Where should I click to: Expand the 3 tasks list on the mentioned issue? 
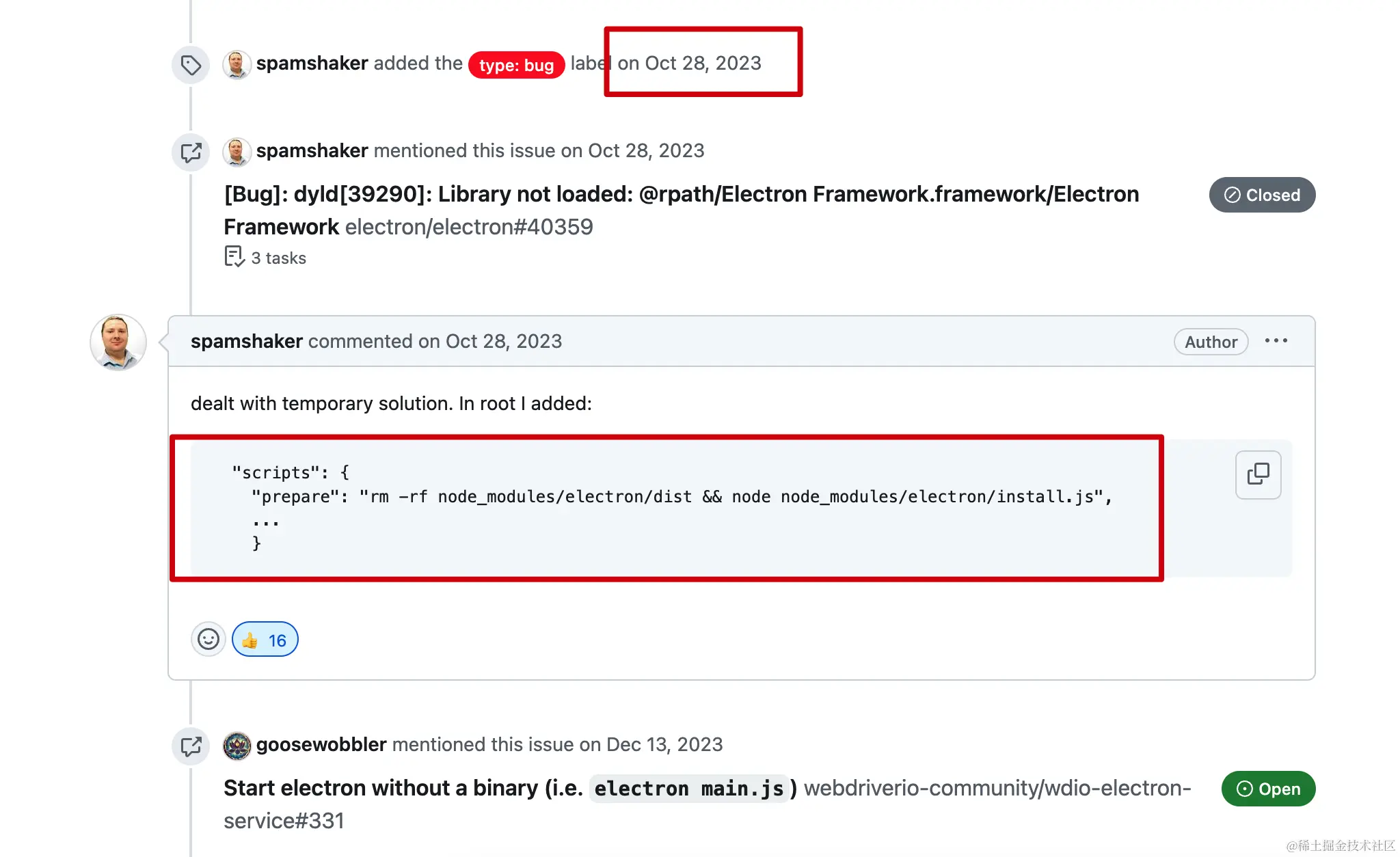coord(279,258)
